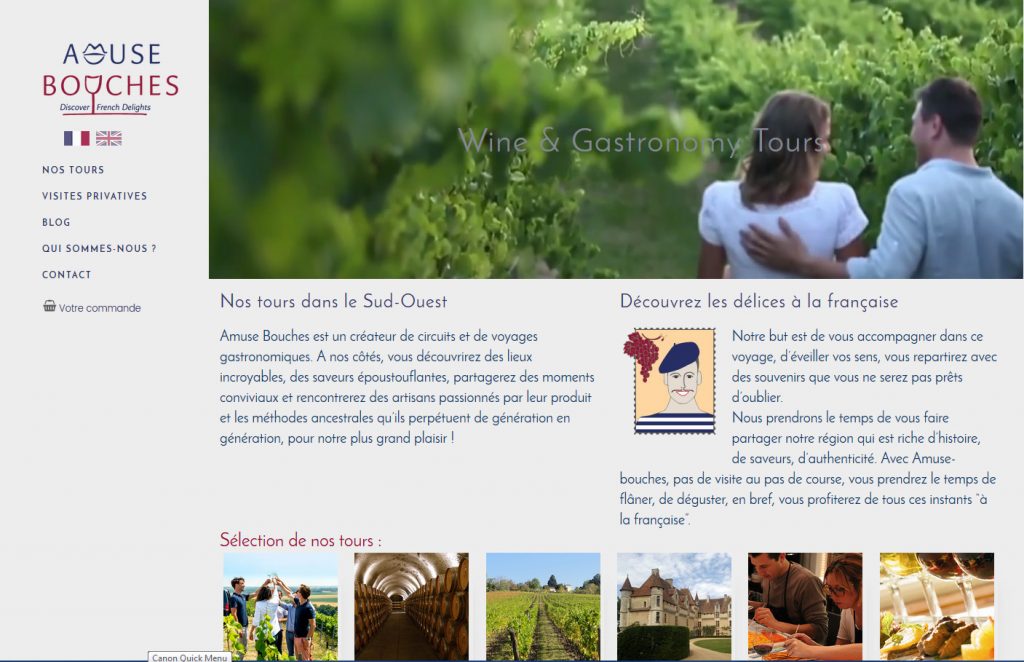Select the cooking class tour thumbnail

805,607
